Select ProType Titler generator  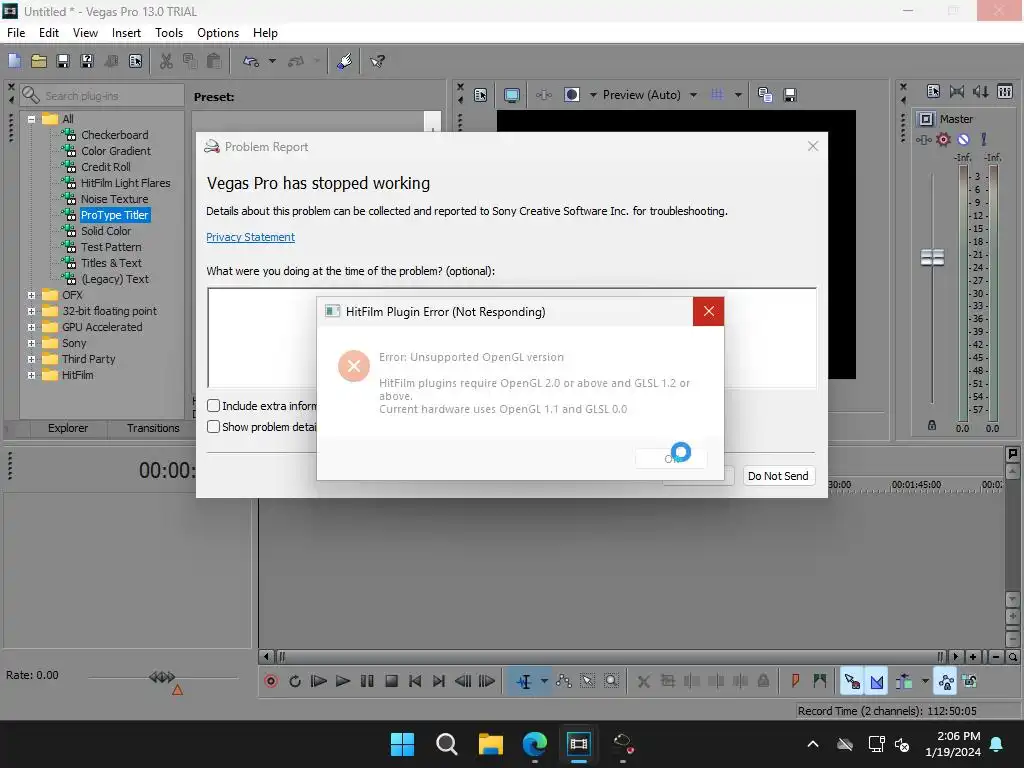pos(114,215)
